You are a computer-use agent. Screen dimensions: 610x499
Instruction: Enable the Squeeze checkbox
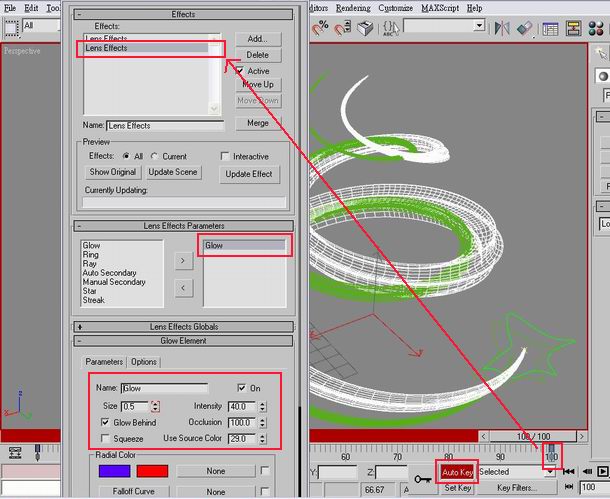(105, 439)
